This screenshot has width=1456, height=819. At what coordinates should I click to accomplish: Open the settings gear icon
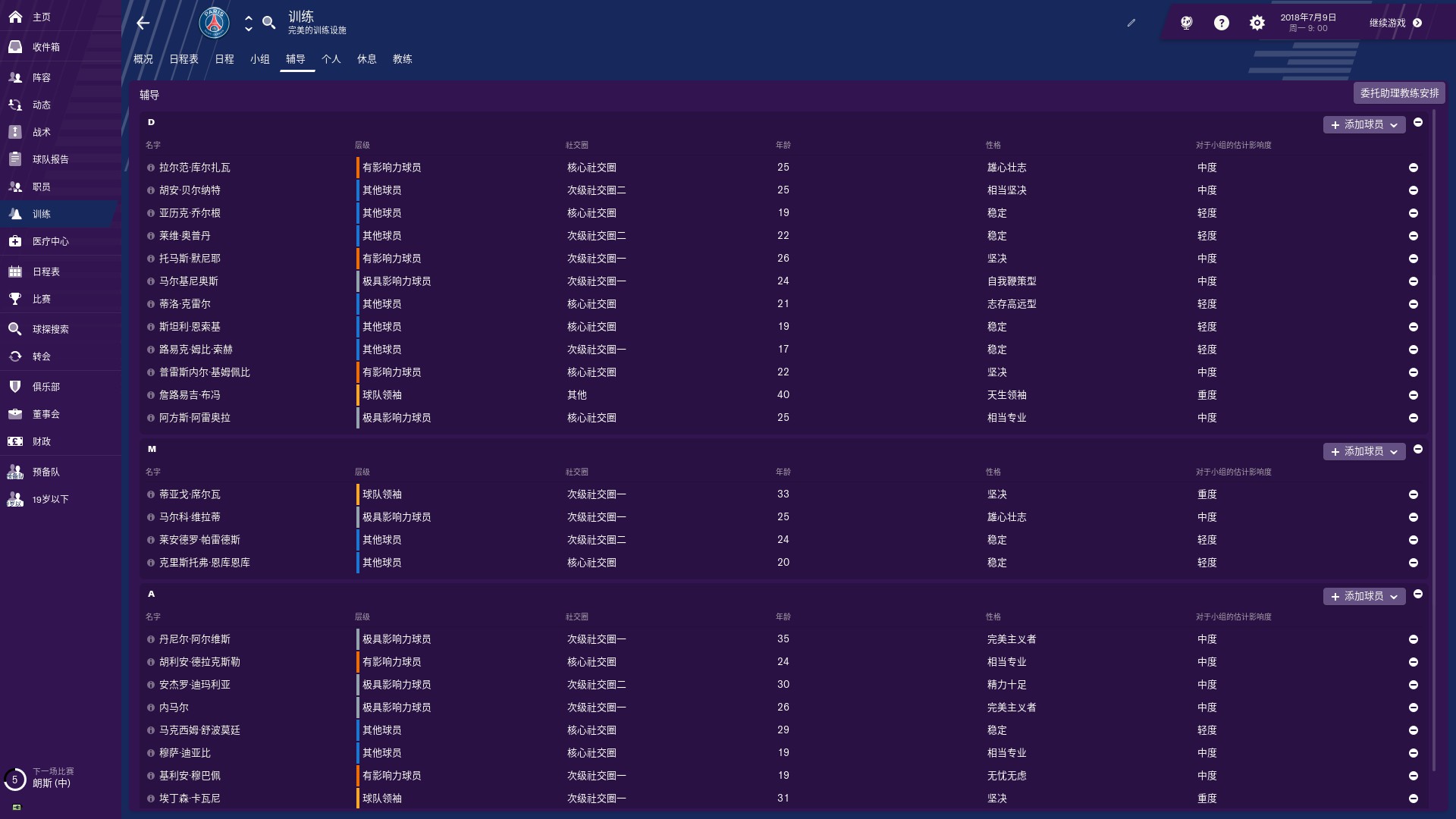coord(1257,23)
